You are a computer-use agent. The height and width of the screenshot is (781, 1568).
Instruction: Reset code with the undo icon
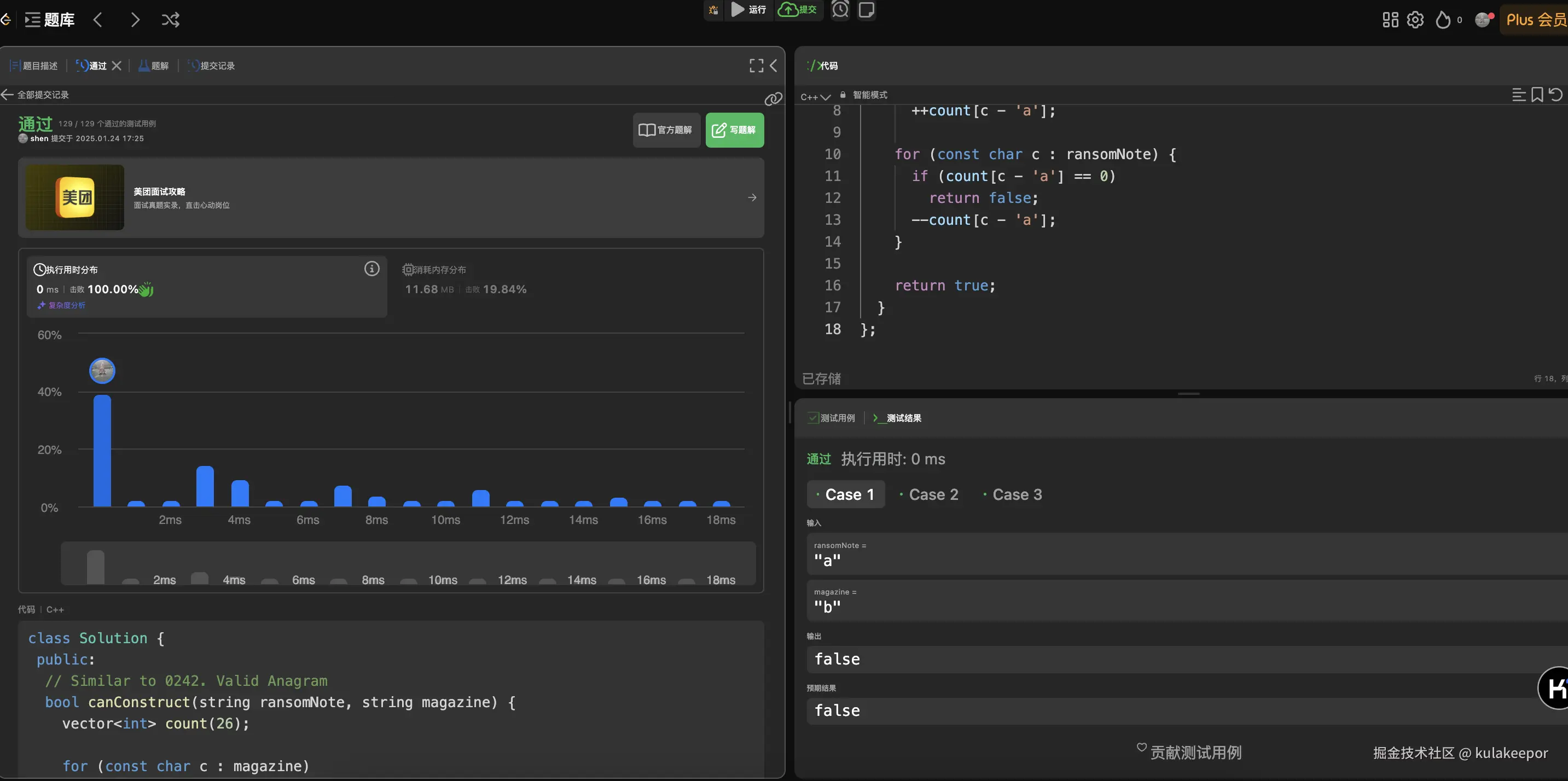tap(1556, 95)
